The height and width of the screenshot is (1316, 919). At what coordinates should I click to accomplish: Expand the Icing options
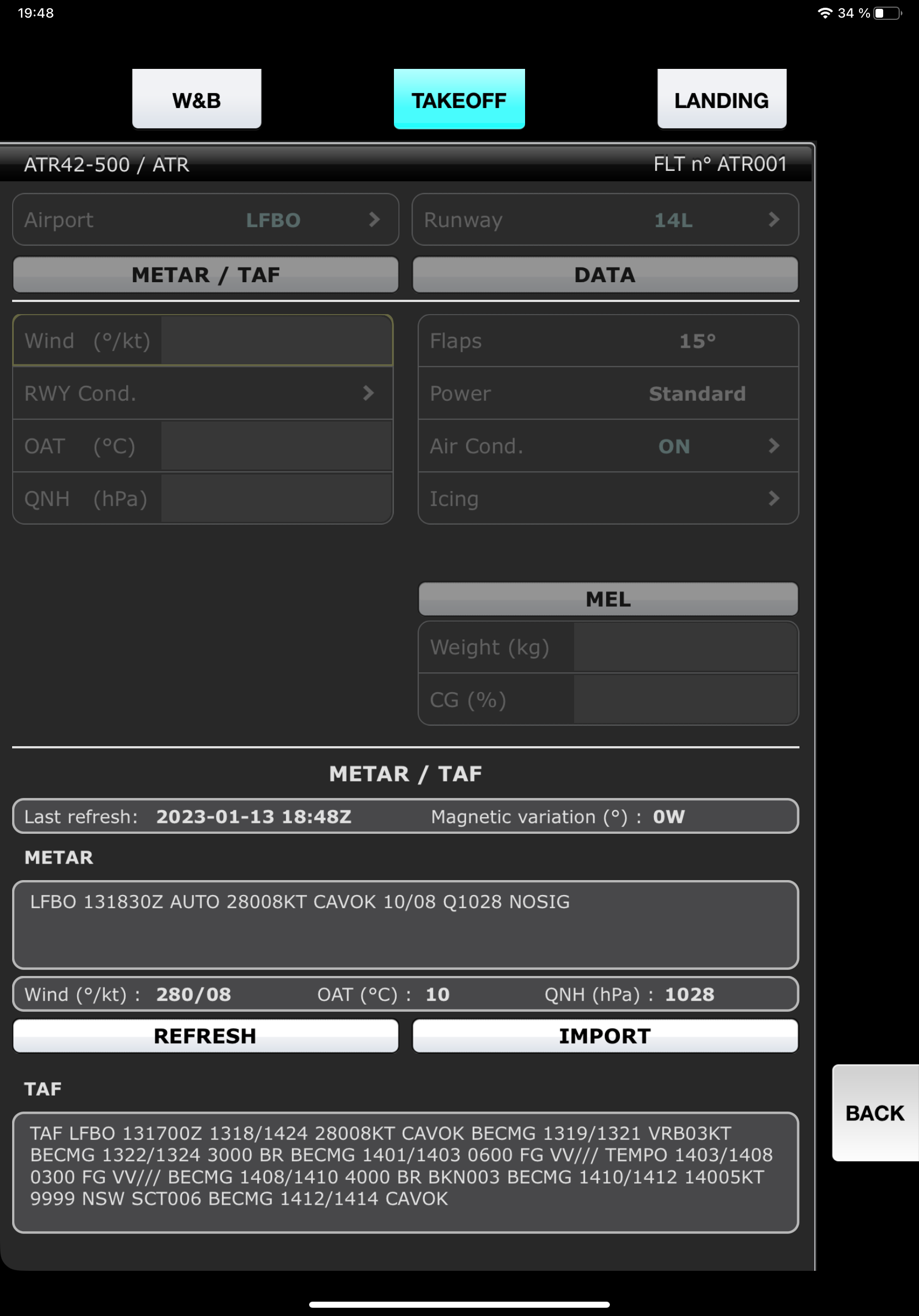click(608, 499)
